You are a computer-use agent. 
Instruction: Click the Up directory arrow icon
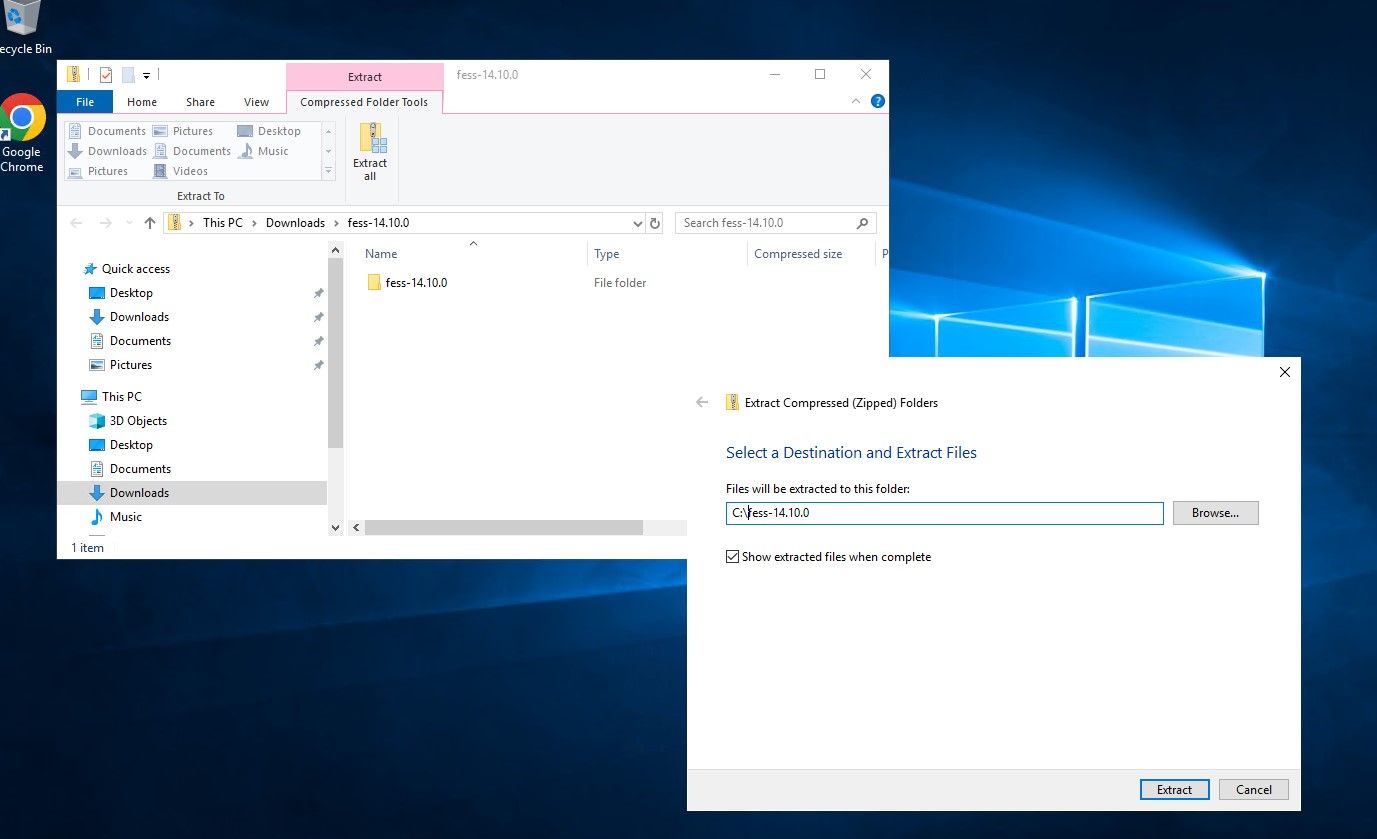(x=150, y=223)
